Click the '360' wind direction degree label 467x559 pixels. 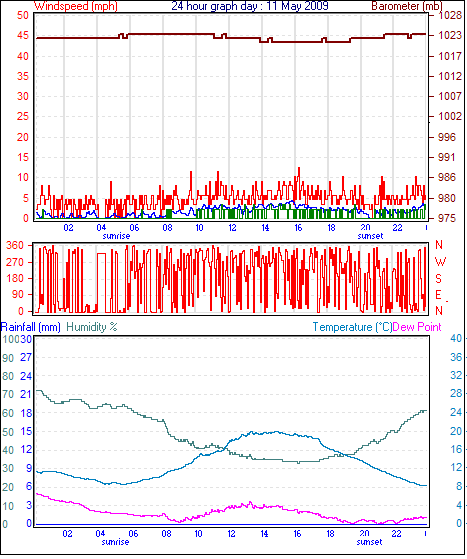pos(15,245)
